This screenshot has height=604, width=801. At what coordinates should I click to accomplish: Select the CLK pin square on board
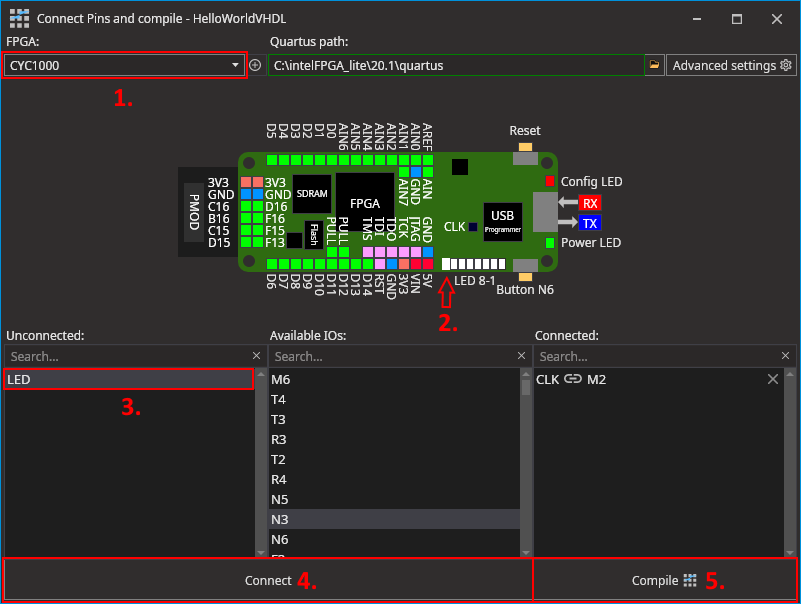coord(473,227)
